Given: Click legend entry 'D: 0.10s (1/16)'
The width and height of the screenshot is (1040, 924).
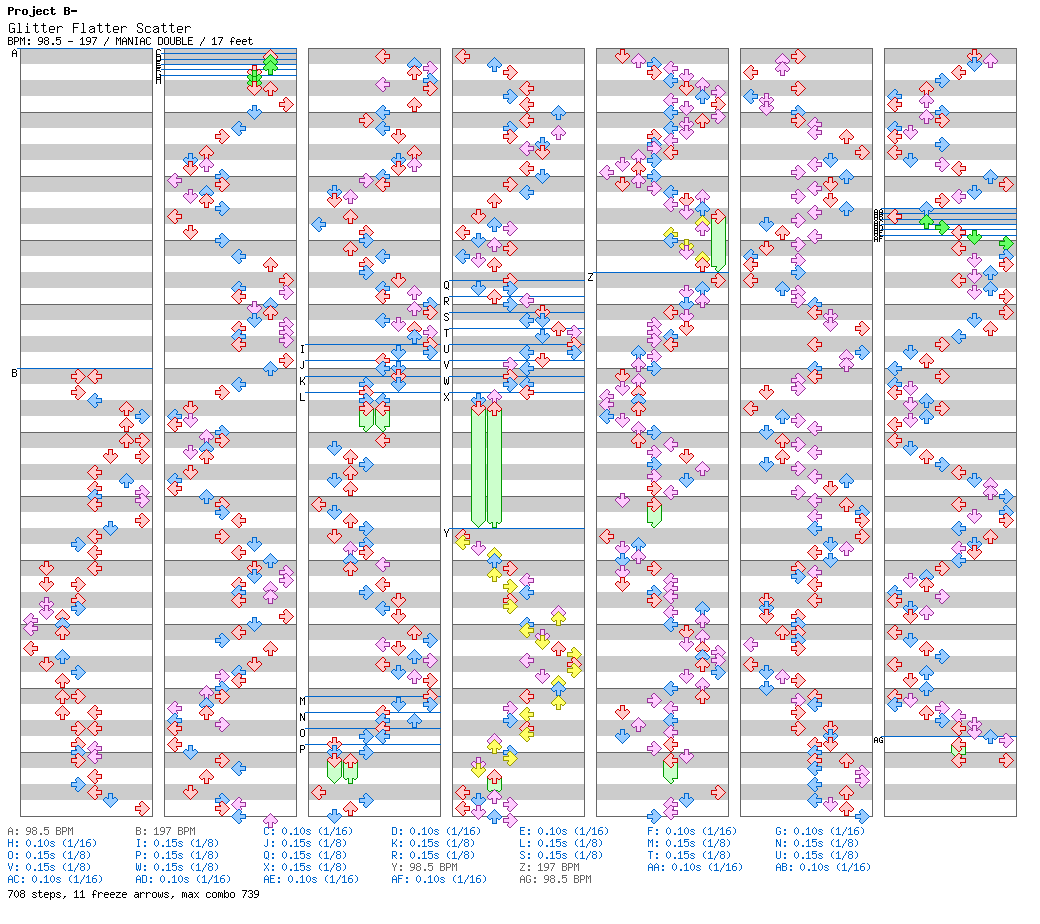Looking at the screenshot, I should coord(436,831).
